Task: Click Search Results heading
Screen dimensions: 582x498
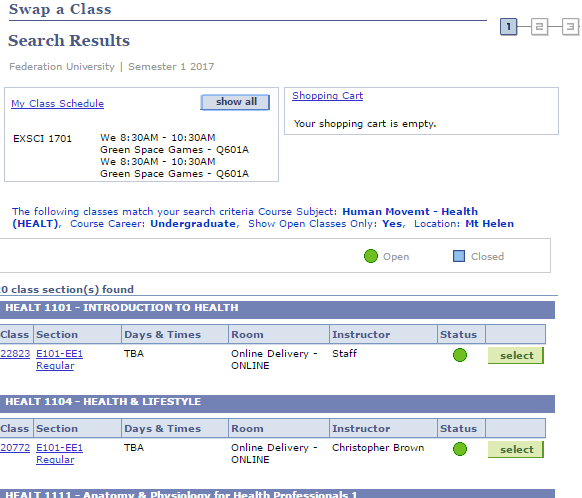Action: pos(69,40)
